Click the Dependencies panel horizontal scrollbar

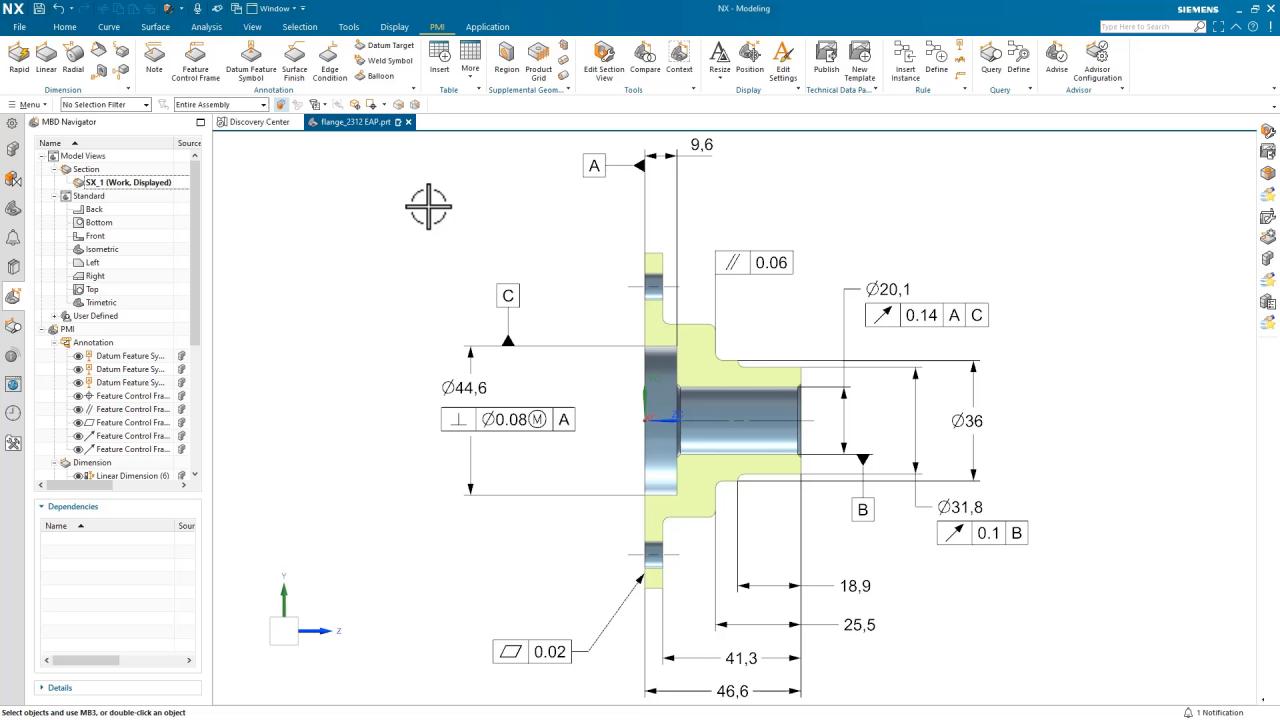click(x=86, y=660)
